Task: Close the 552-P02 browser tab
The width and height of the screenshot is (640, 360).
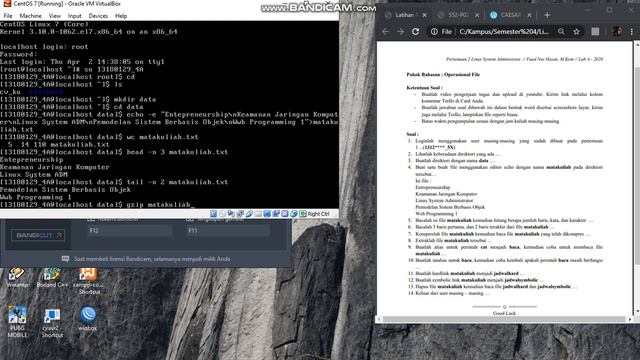Action: (x=477, y=15)
